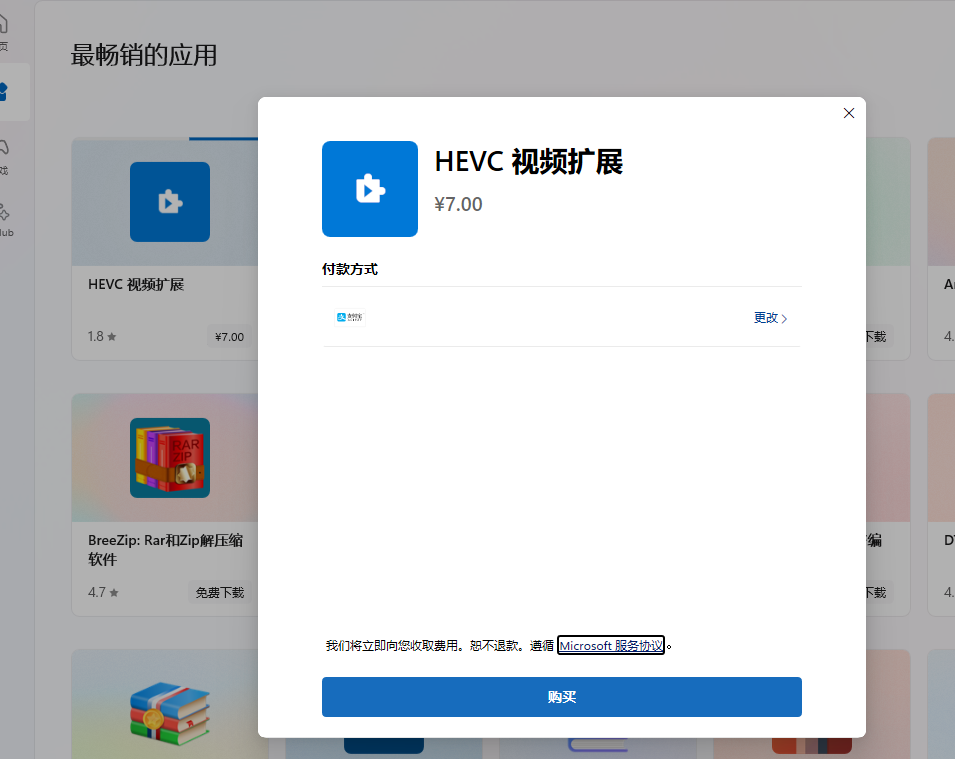Expand the HEVC purchase details dialog header
This screenshot has height=759, width=955.
tap(528, 162)
